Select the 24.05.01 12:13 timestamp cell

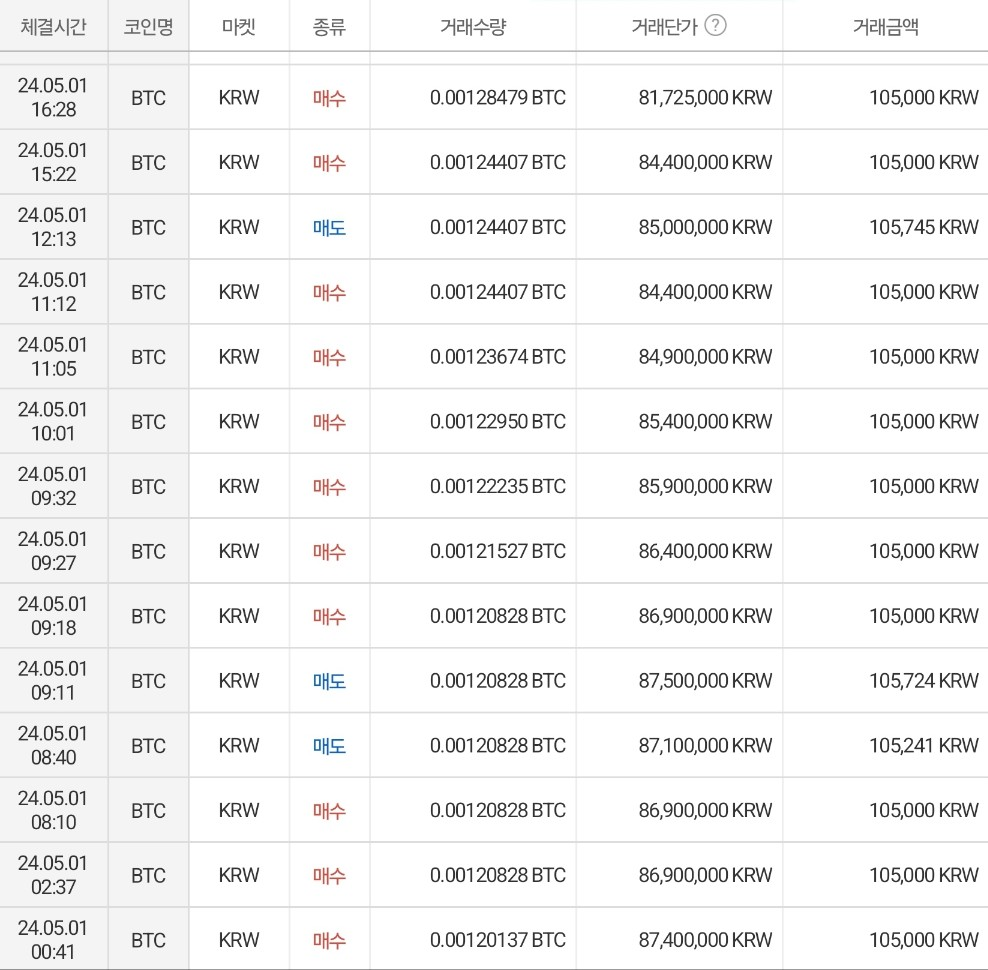(x=53, y=227)
